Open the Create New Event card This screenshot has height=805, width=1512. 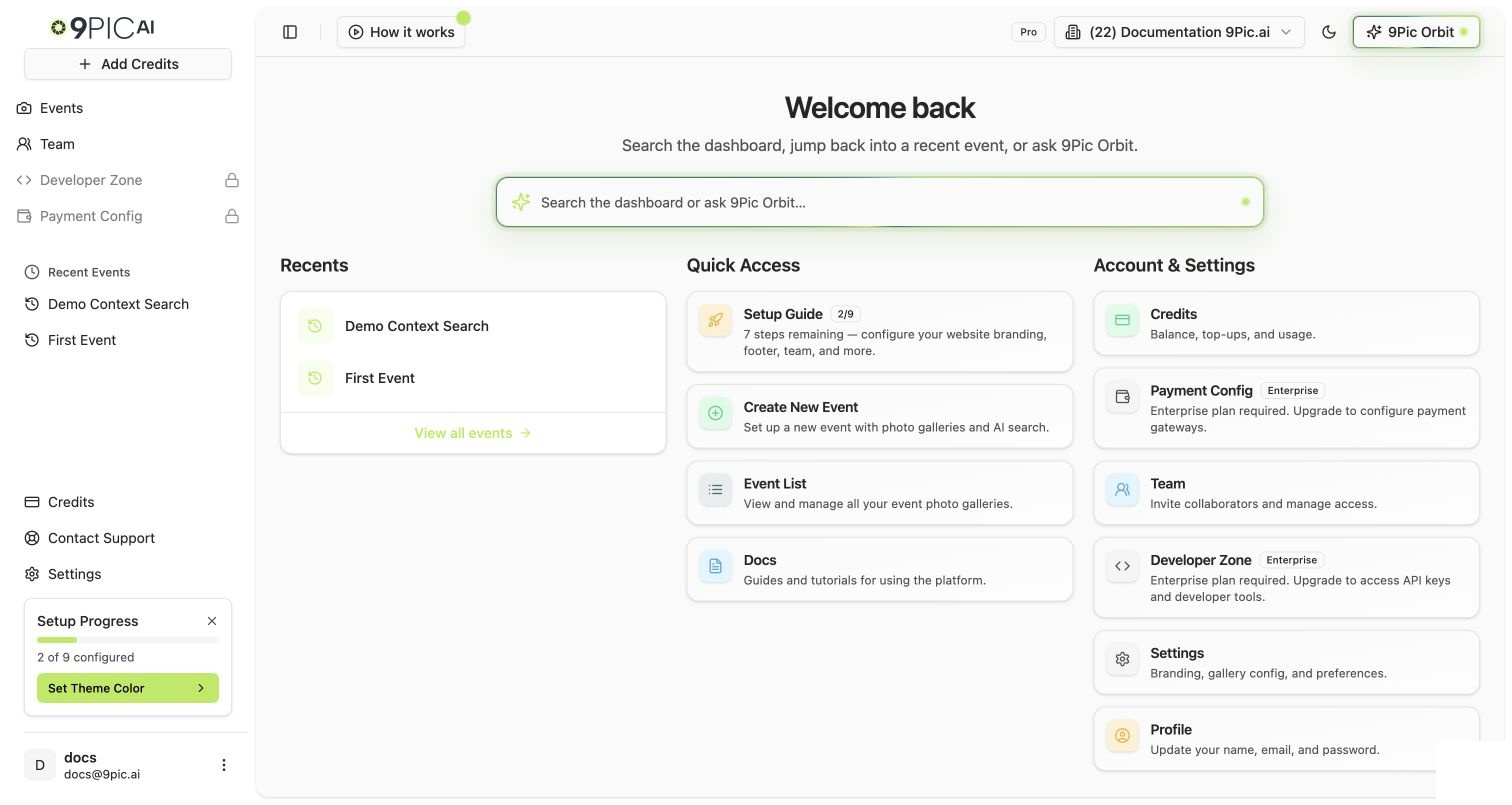point(880,416)
